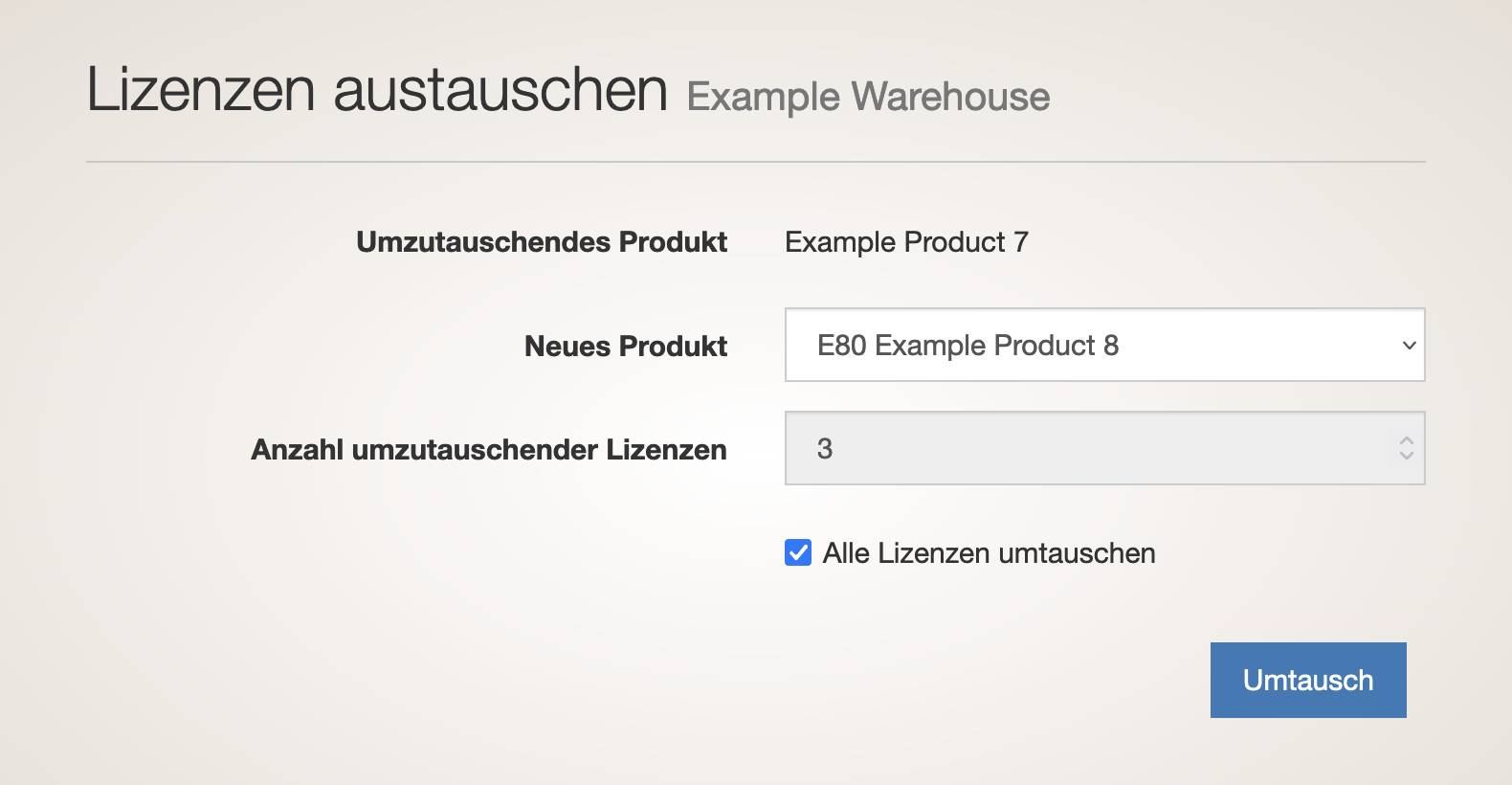Click the word 'Product' in Example Product 7

954,242
